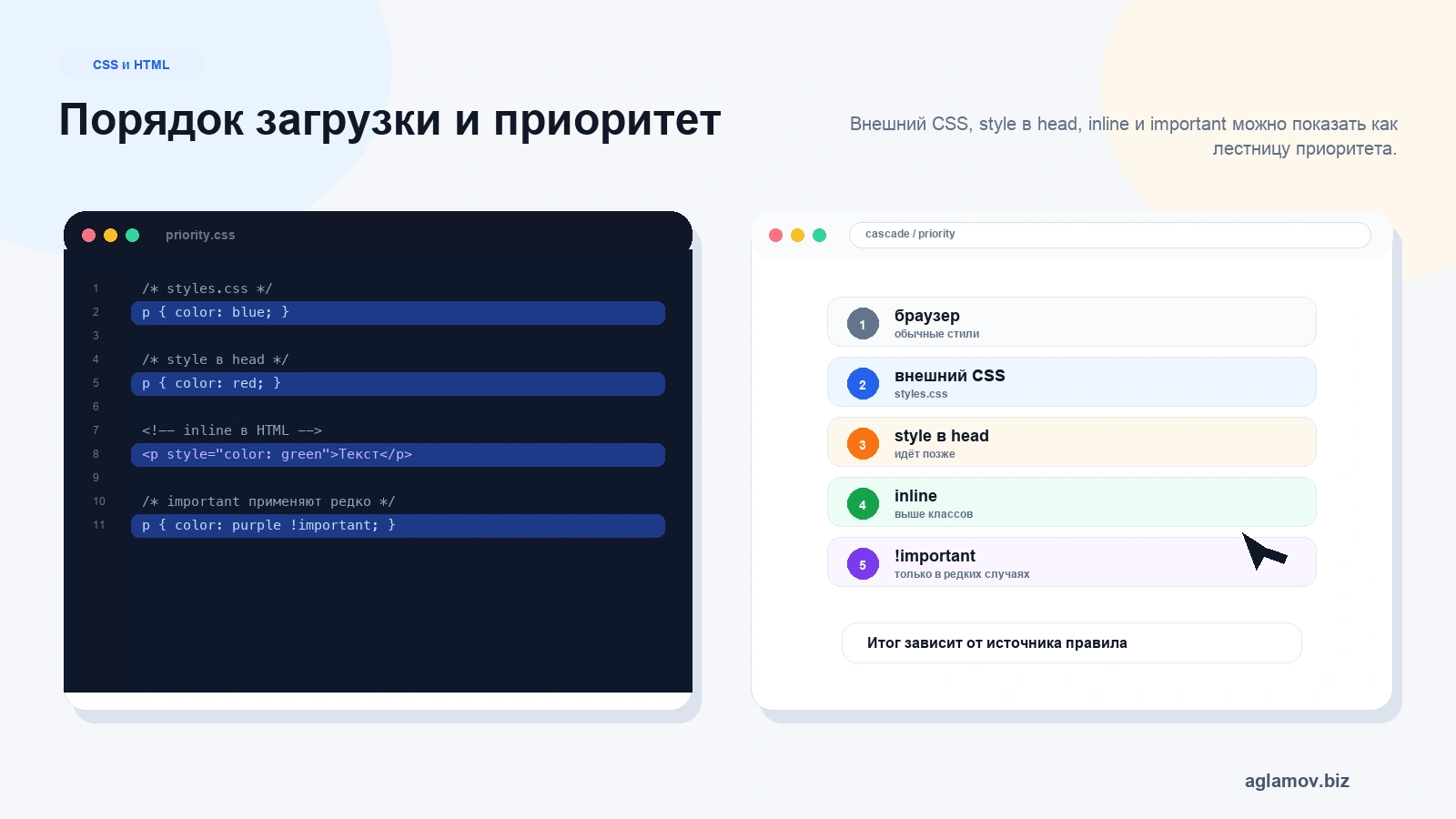Image resolution: width=1456 pixels, height=819 pixels.
Task: Select the браузер priority card
Action: click(1071, 322)
